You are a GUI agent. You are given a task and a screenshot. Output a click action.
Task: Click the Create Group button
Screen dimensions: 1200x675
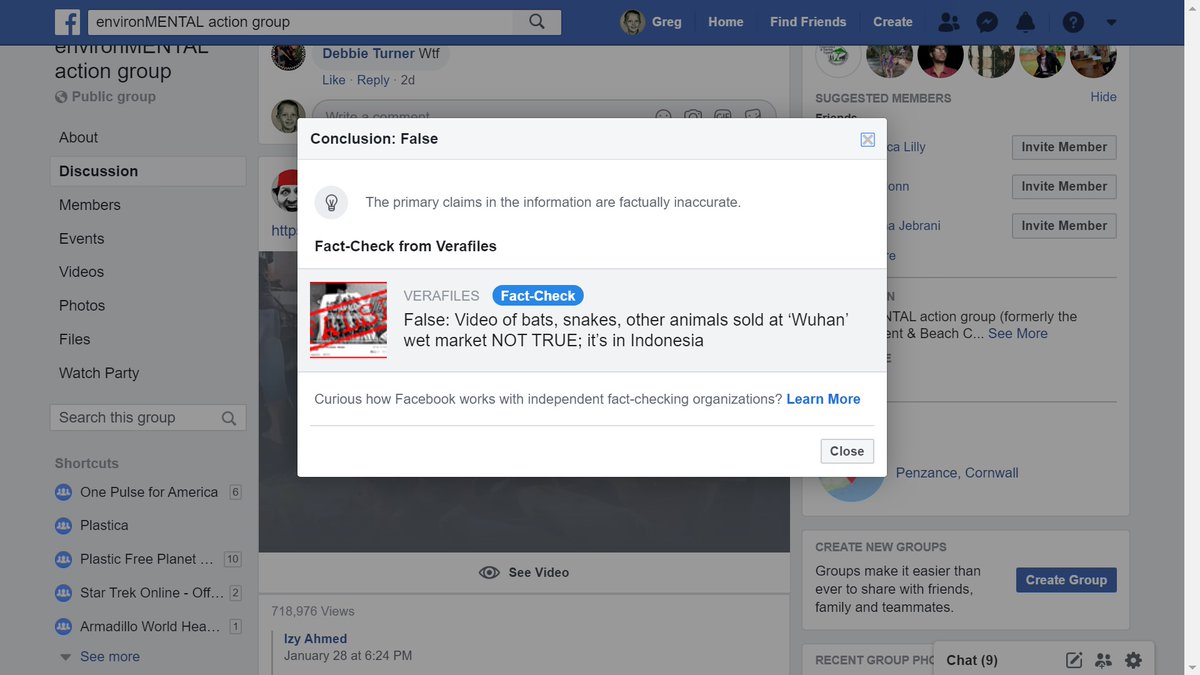click(x=1066, y=580)
